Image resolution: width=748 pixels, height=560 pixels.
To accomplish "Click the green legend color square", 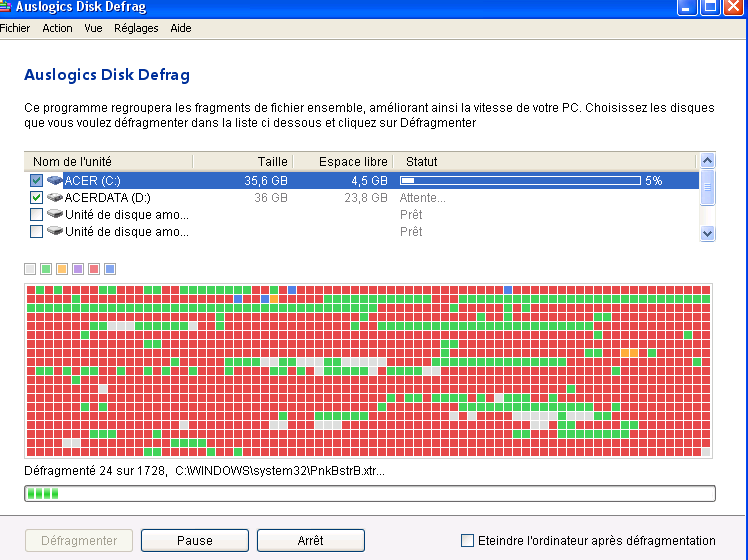I will click(46, 269).
